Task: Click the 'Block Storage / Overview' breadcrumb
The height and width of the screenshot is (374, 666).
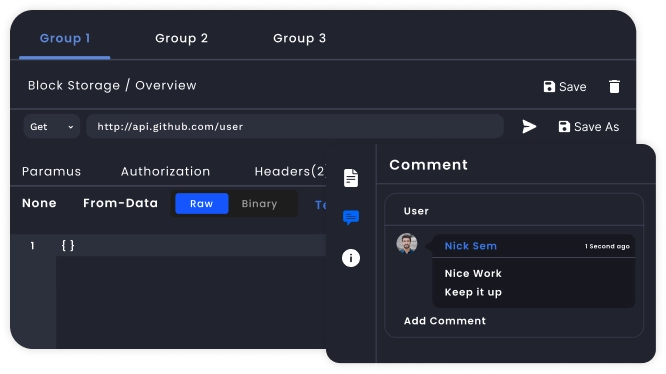Action: click(x=112, y=86)
